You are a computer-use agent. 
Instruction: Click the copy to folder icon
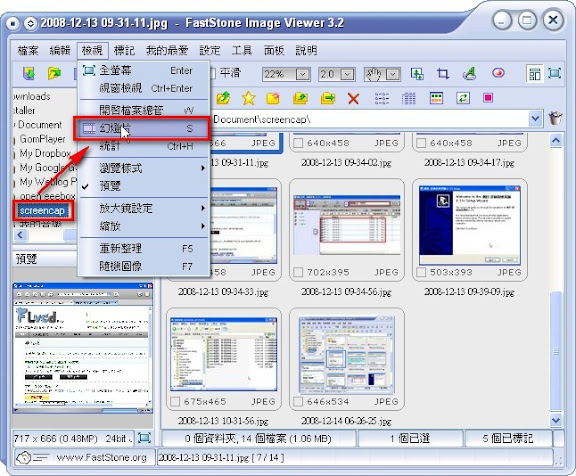pyautogui.click(x=300, y=98)
